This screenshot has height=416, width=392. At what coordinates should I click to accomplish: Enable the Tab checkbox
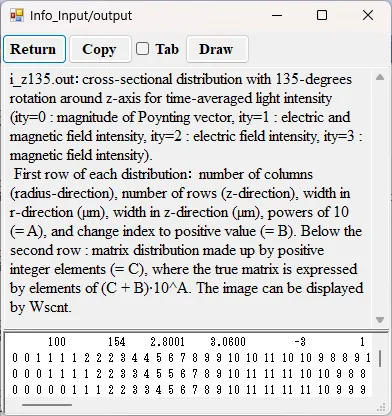tap(142, 49)
